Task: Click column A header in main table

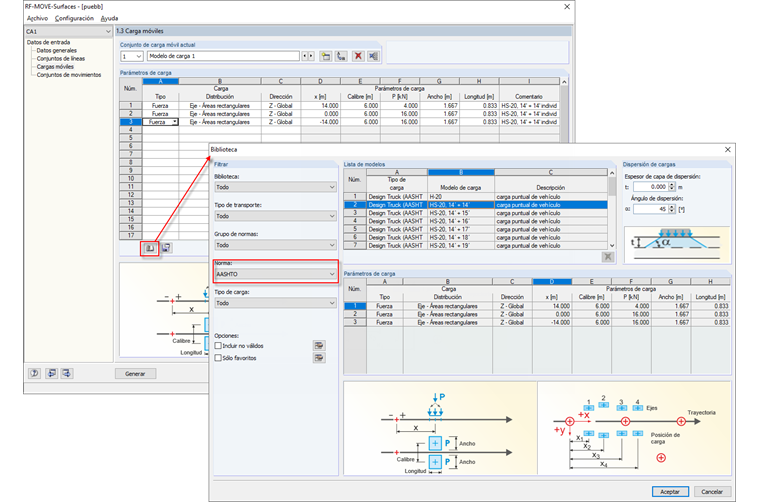Action: click(160, 81)
